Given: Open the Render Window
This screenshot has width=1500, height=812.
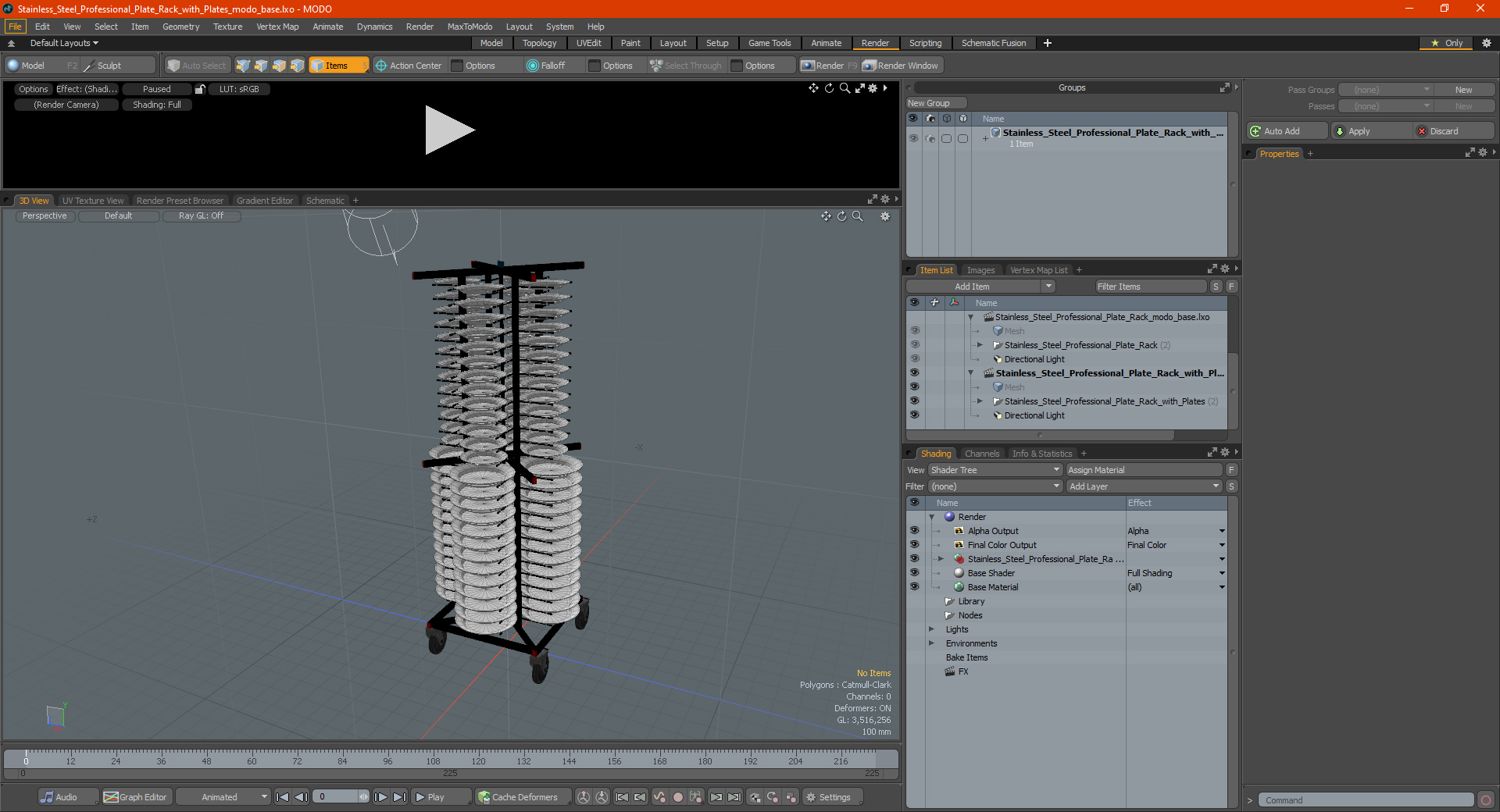Looking at the screenshot, I should pyautogui.click(x=901, y=66).
